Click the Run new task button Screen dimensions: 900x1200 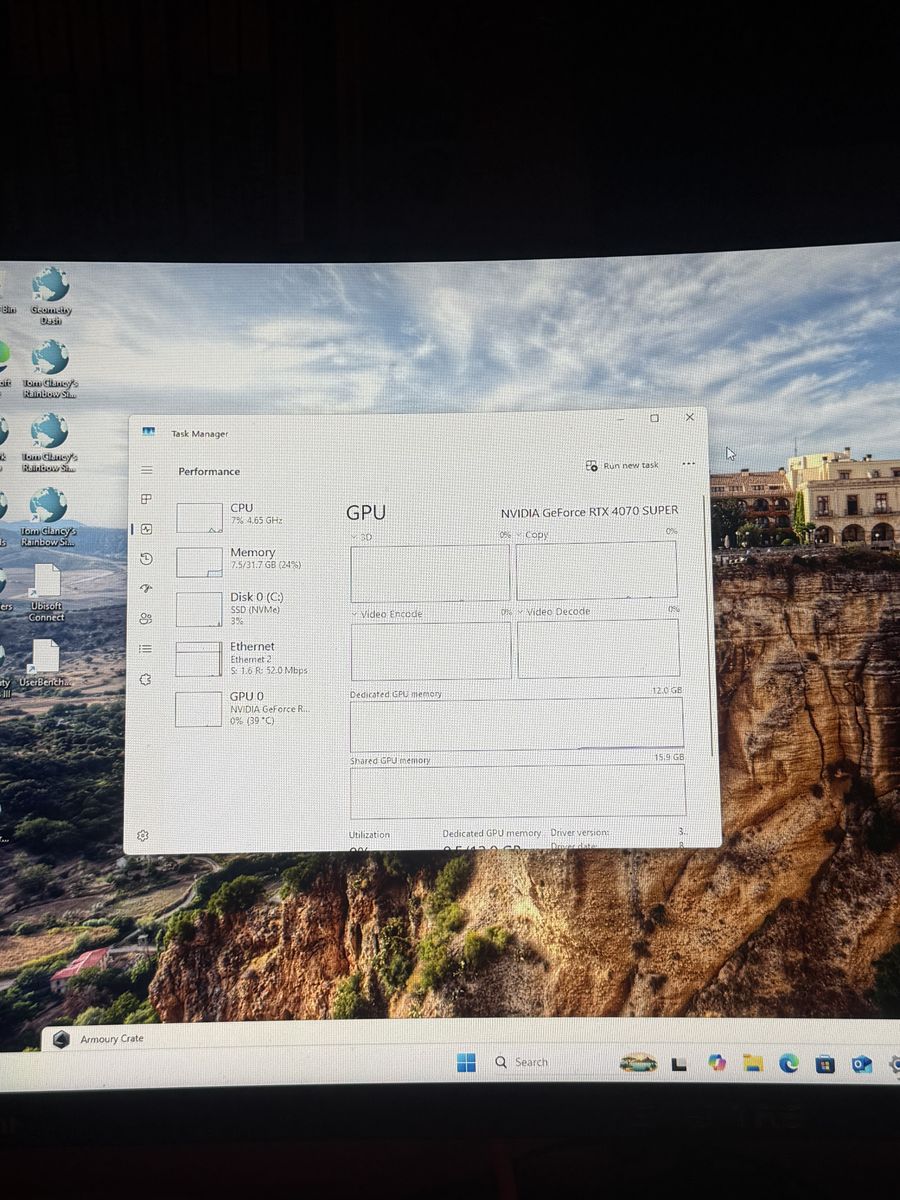point(623,466)
